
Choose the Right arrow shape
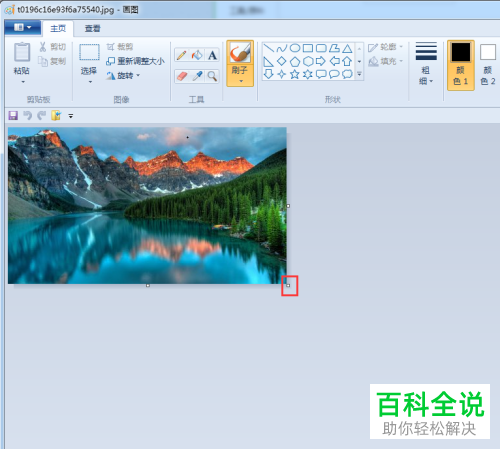[321, 61]
